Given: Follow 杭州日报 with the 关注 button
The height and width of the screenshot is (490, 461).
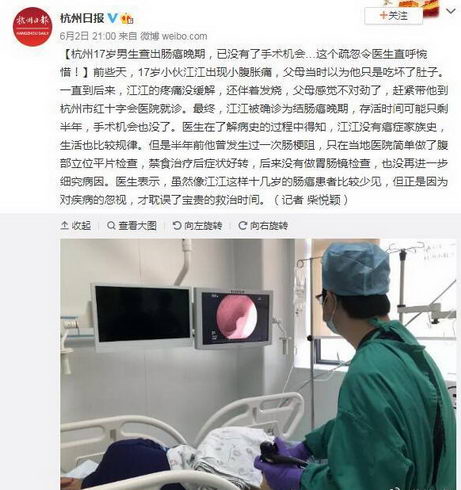Looking at the screenshot, I should tap(394, 16).
